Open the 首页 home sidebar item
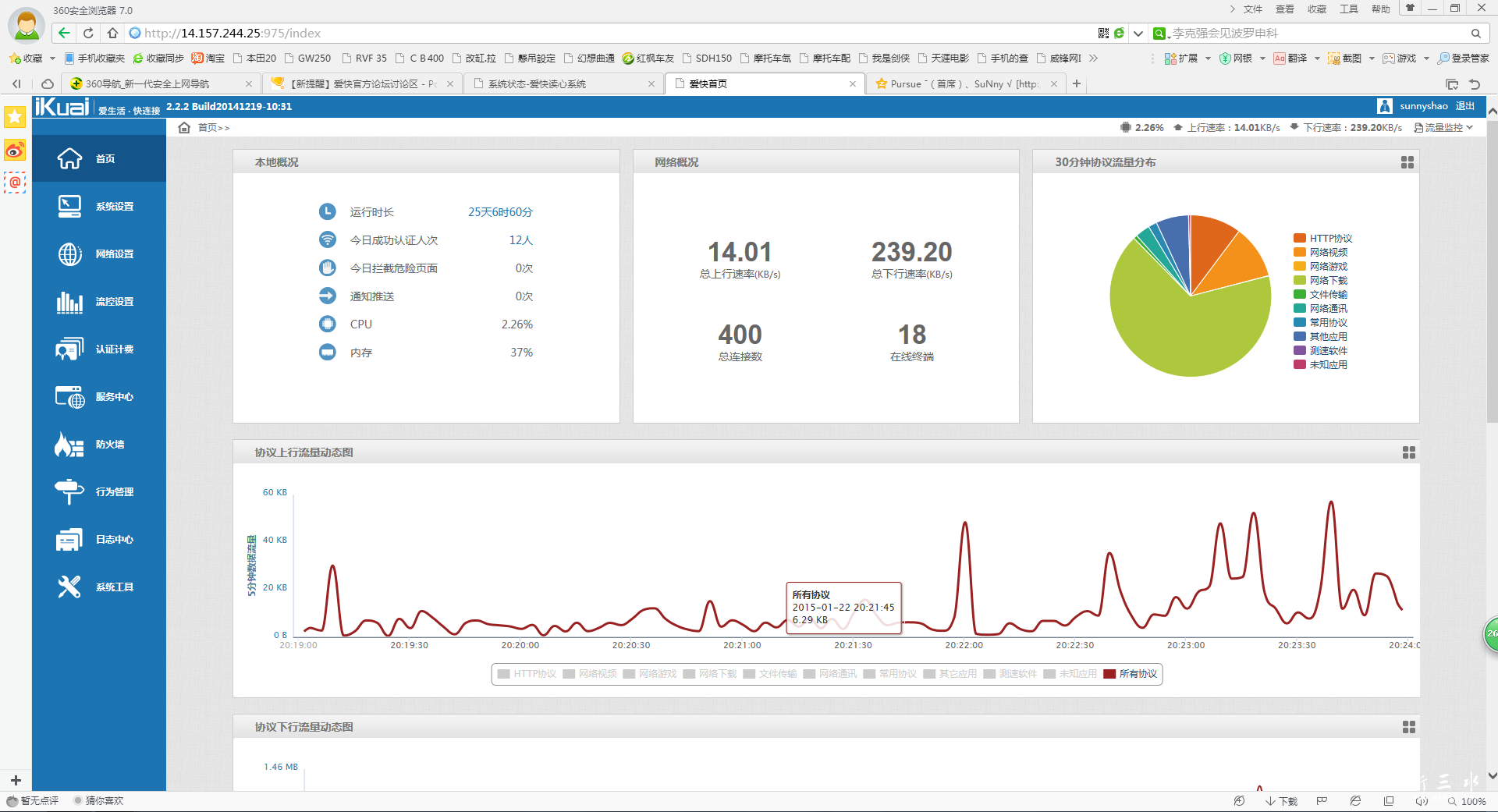This screenshot has width=1498, height=812. coord(99,158)
